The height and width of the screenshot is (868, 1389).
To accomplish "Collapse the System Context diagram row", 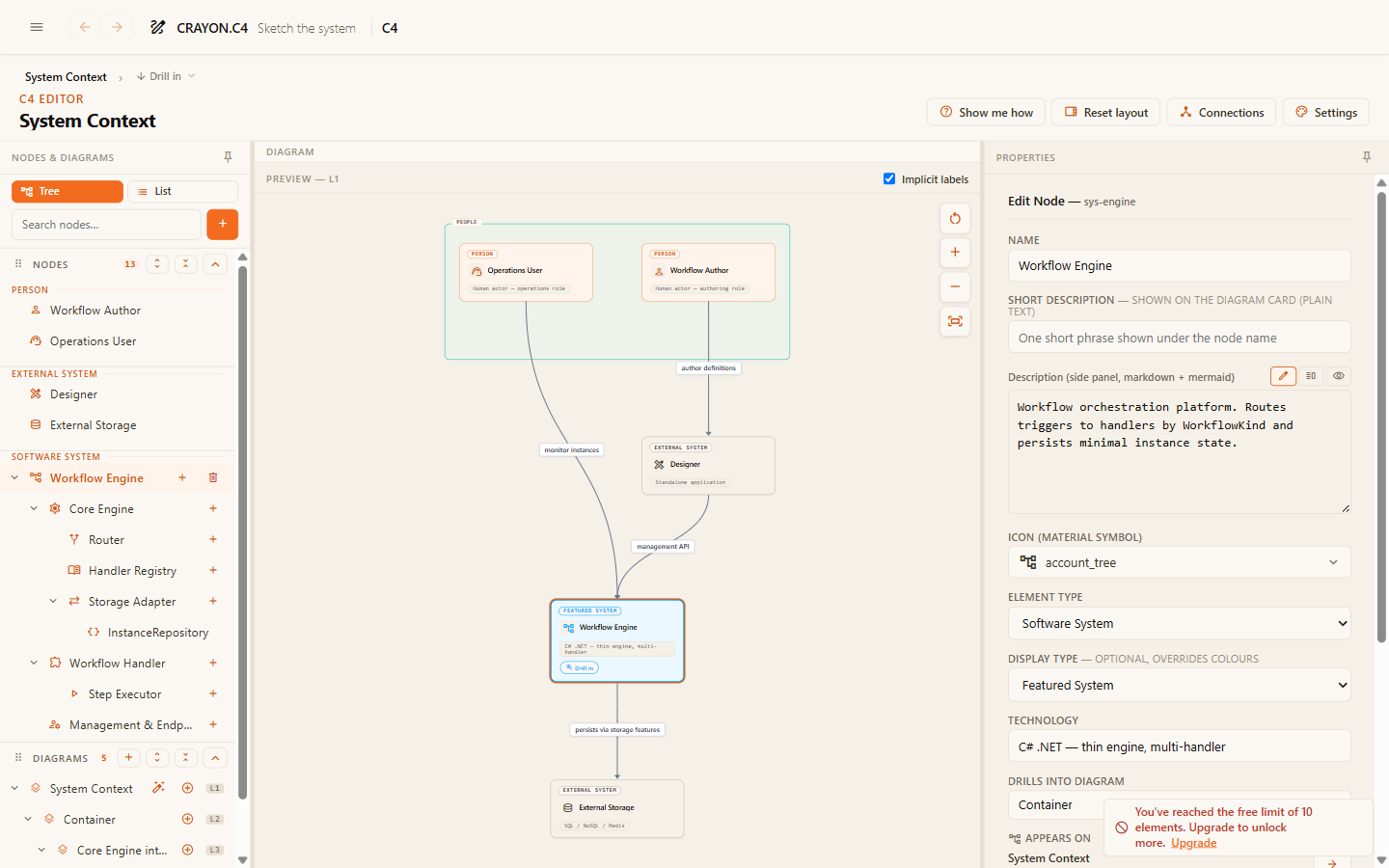I will pyautogui.click(x=14, y=788).
